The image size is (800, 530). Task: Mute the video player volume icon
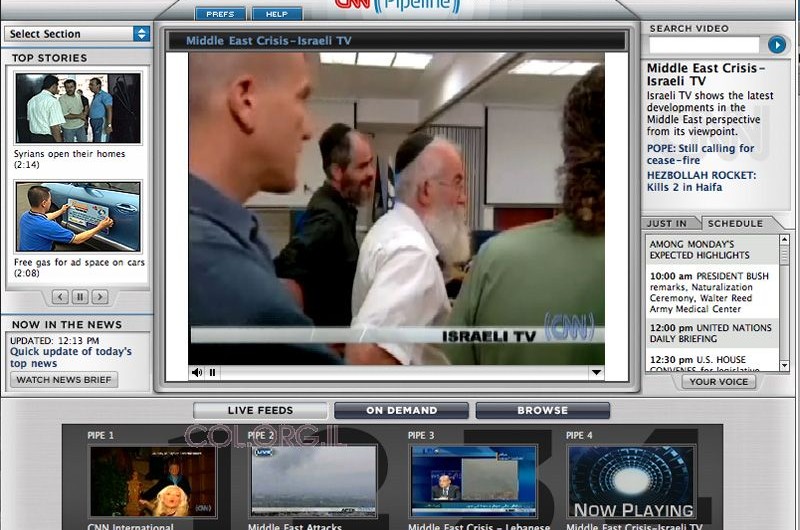(197, 372)
